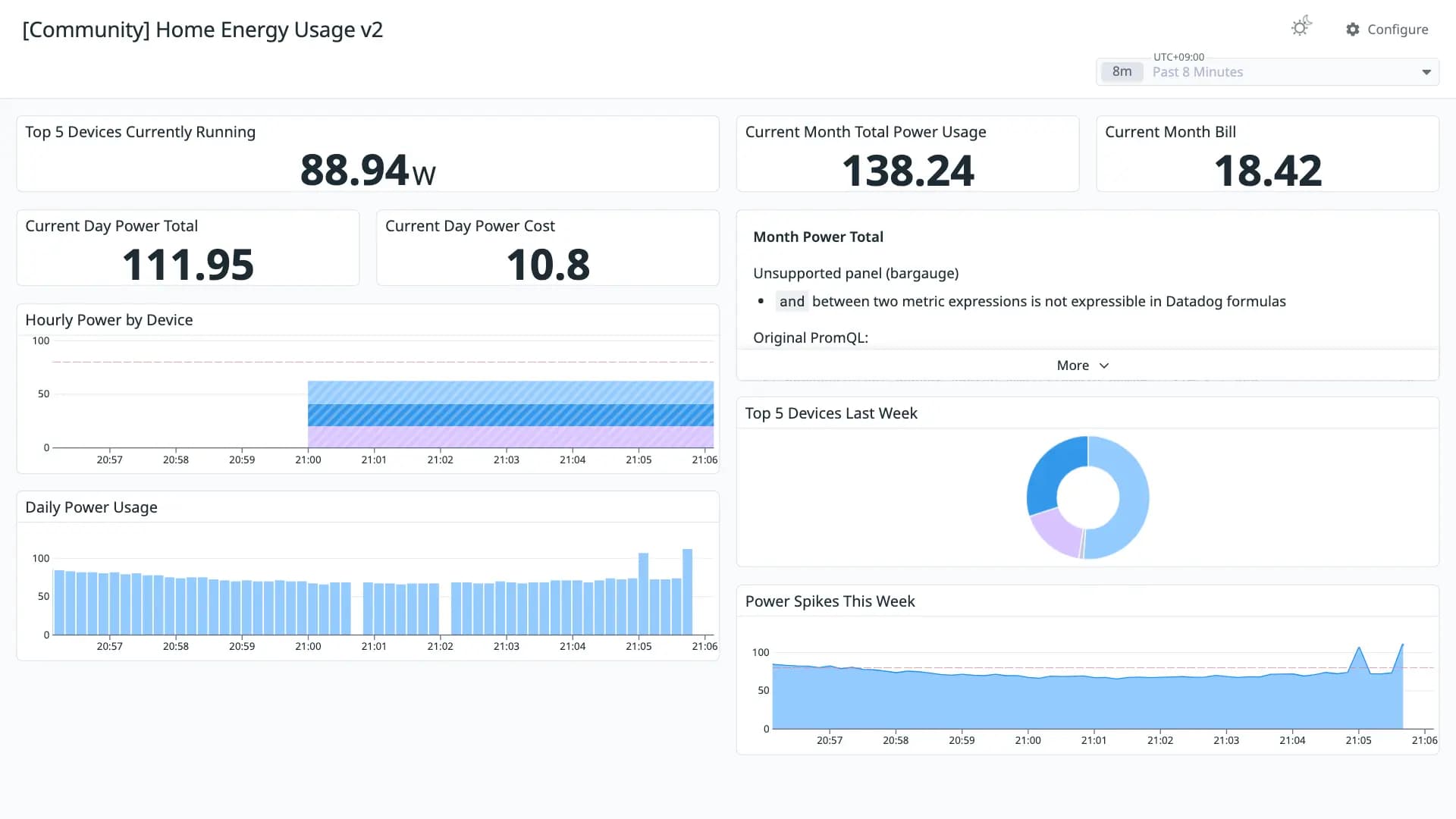Click the 10.8 Current Day Power Cost value
The height and width of the screenshot is (819, 1456).
click(548, 264)
